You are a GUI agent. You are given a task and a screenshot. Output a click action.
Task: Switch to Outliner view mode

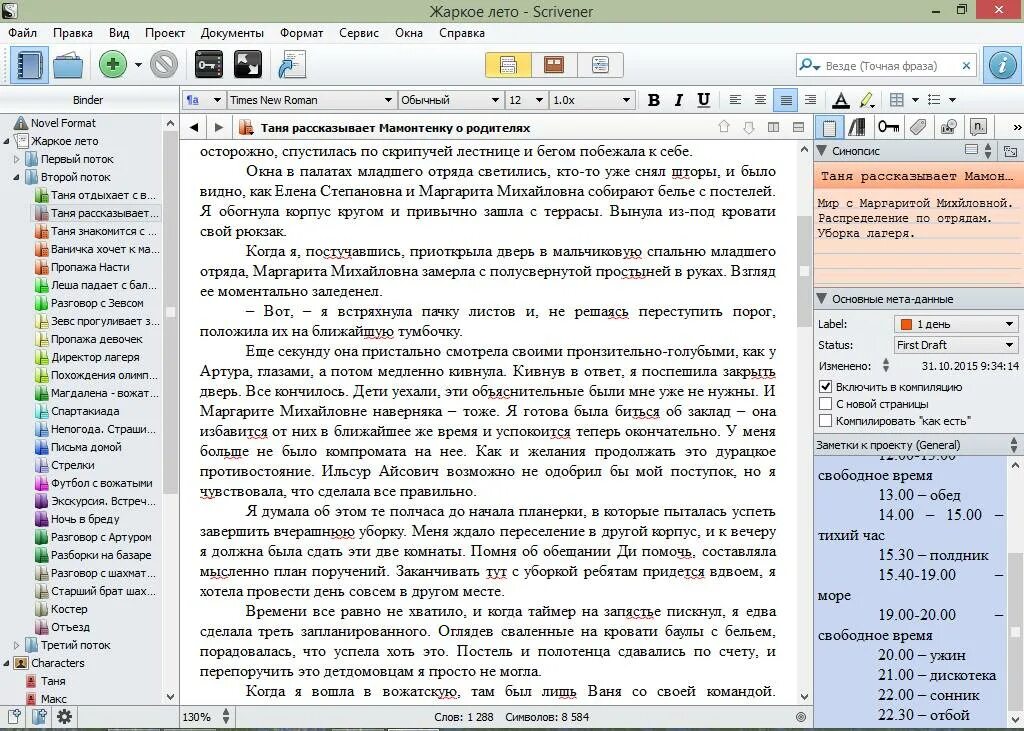pyautogui.click(x=599, y=64)
